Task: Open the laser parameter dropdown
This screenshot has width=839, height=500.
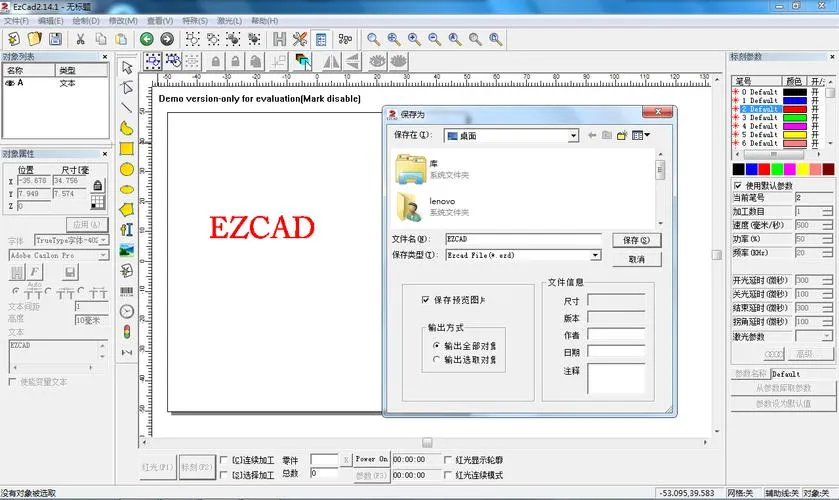Action: pyautogui.click(x=827, y=336)
